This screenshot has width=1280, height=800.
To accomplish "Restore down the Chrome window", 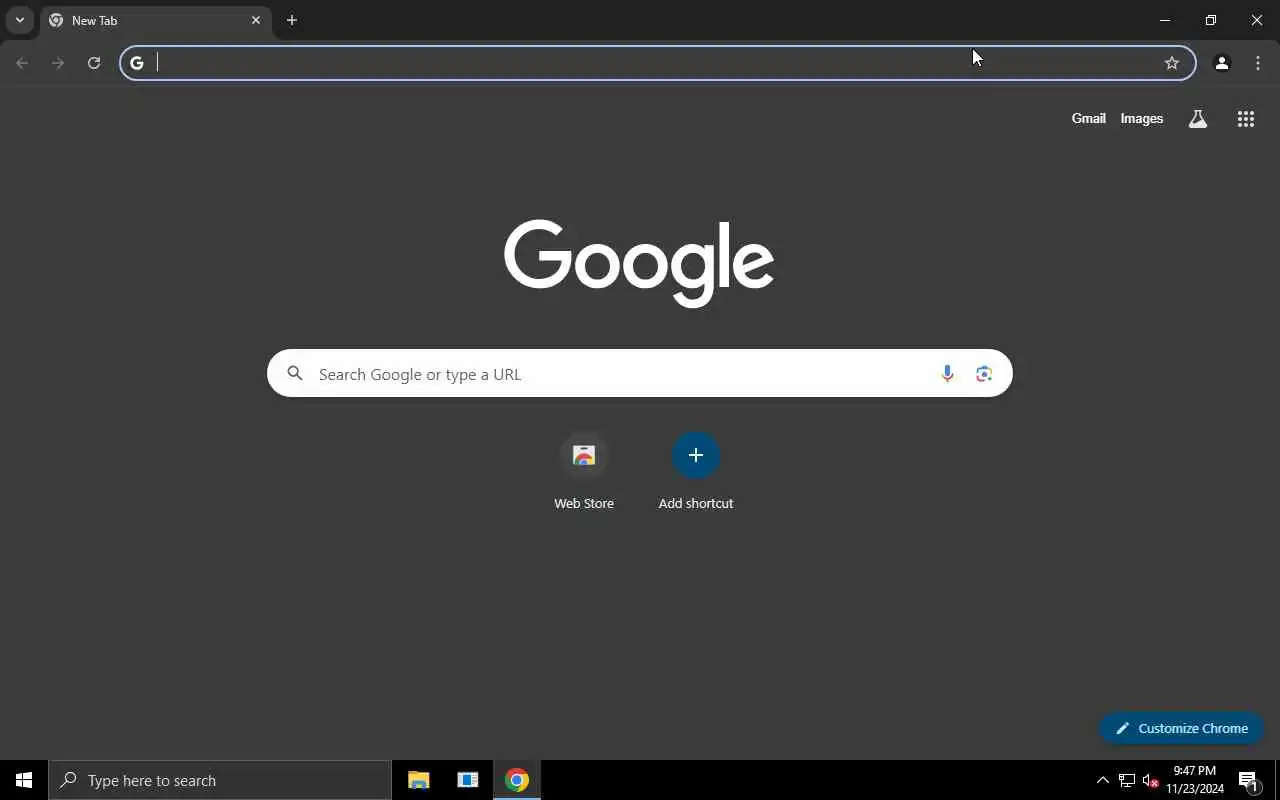I will [x=1211, y=20].
